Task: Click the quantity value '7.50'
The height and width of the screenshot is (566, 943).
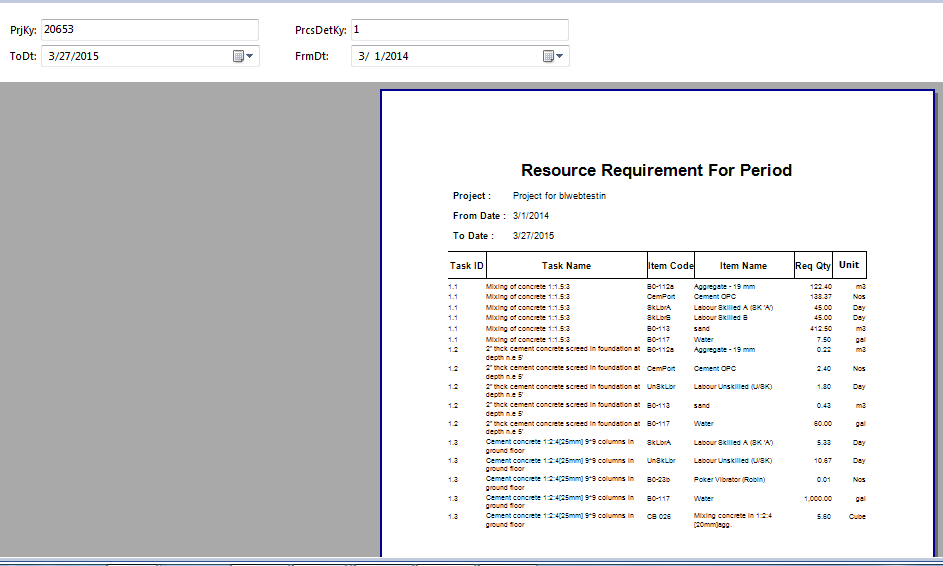Action: pyautogui.click(x=825, y=339)
